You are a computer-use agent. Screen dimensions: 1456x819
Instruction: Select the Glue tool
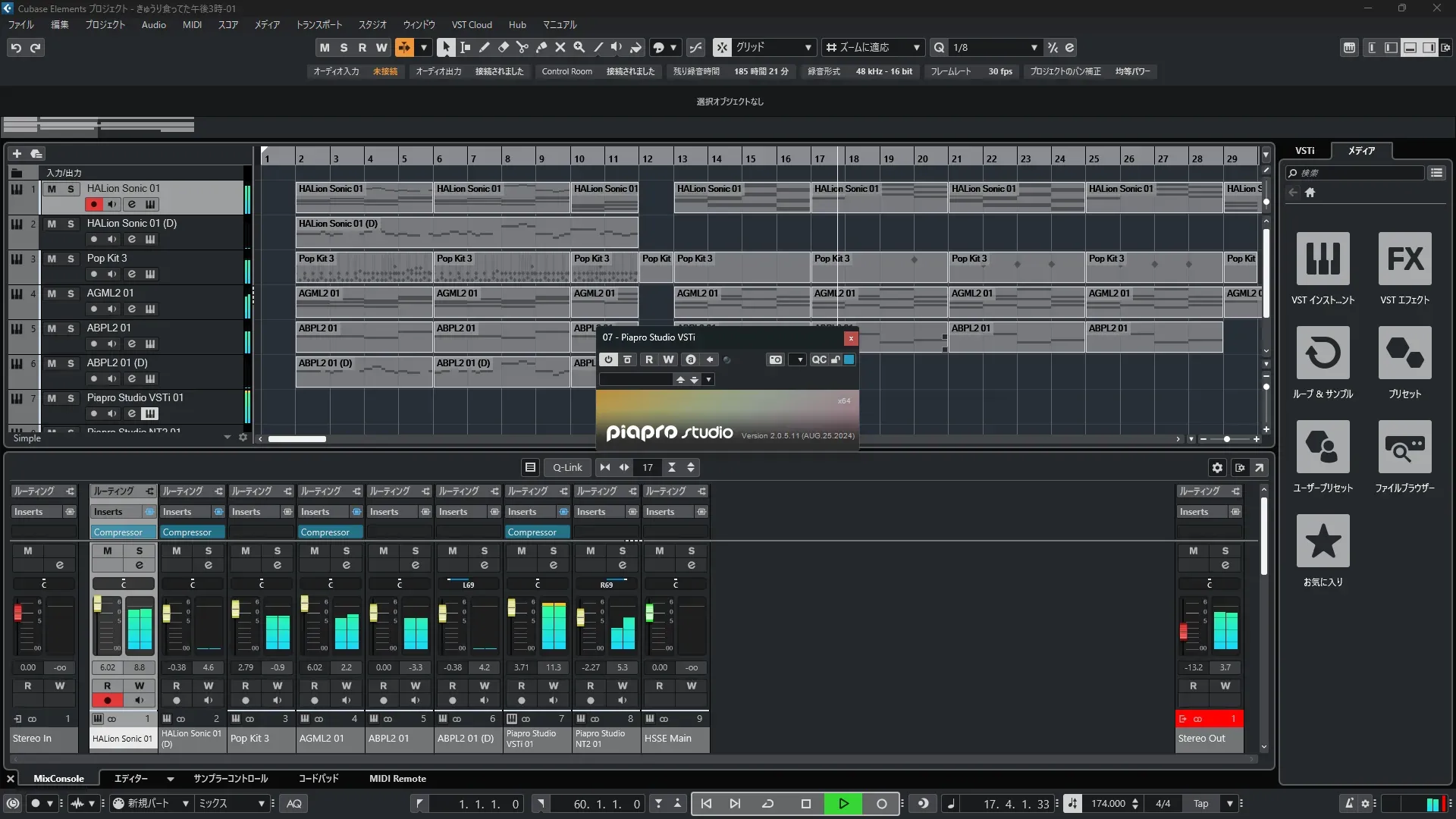[x=541, y=47]
